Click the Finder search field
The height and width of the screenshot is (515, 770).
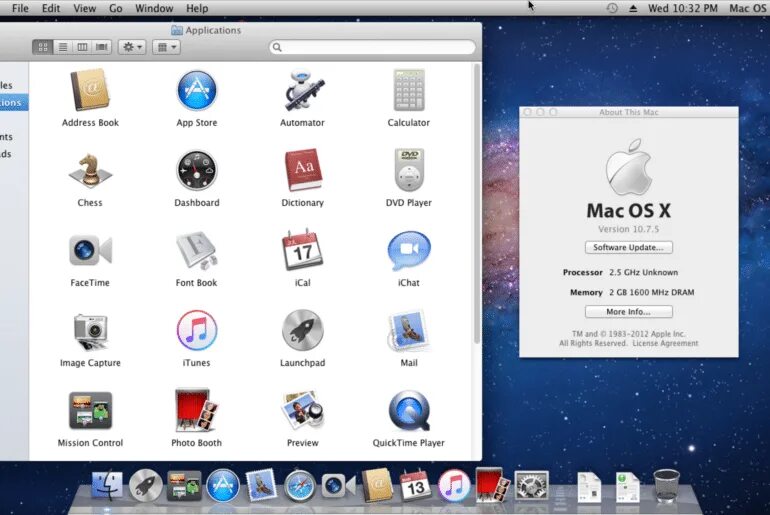[x=373, y=47]
